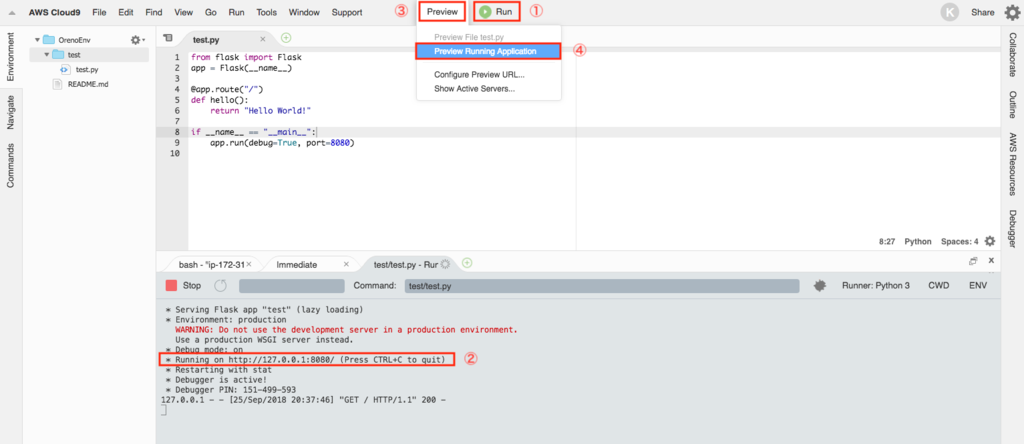
Task: Click the Preview button
Action: 442,12
